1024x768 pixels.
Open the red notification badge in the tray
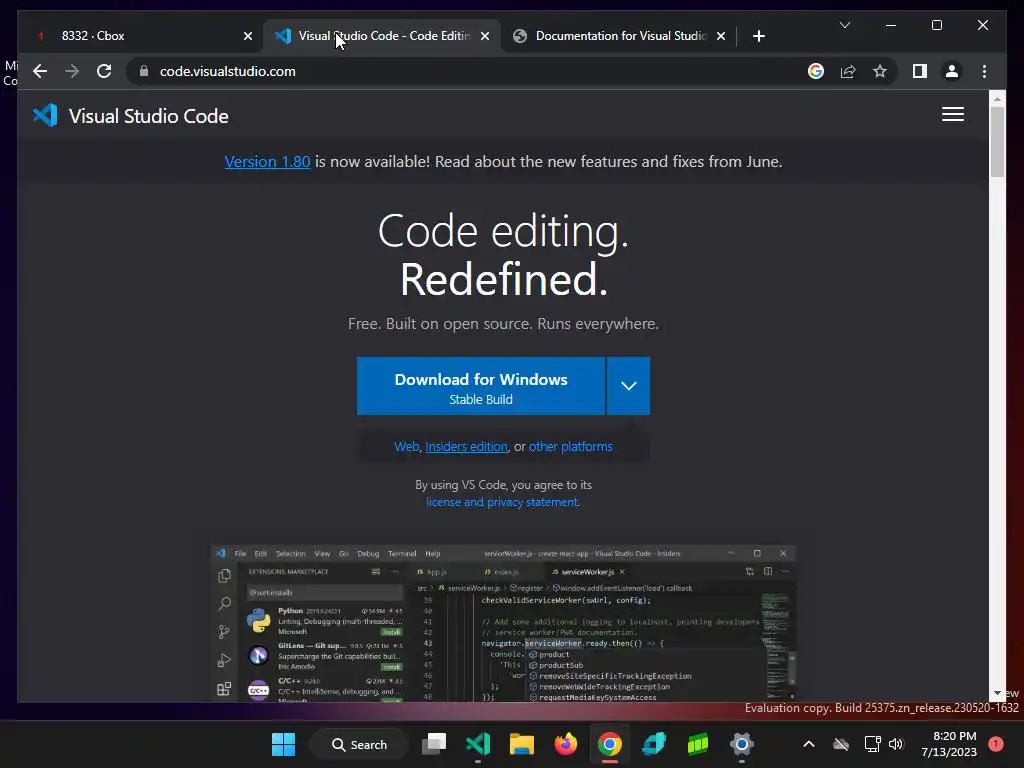995,744
